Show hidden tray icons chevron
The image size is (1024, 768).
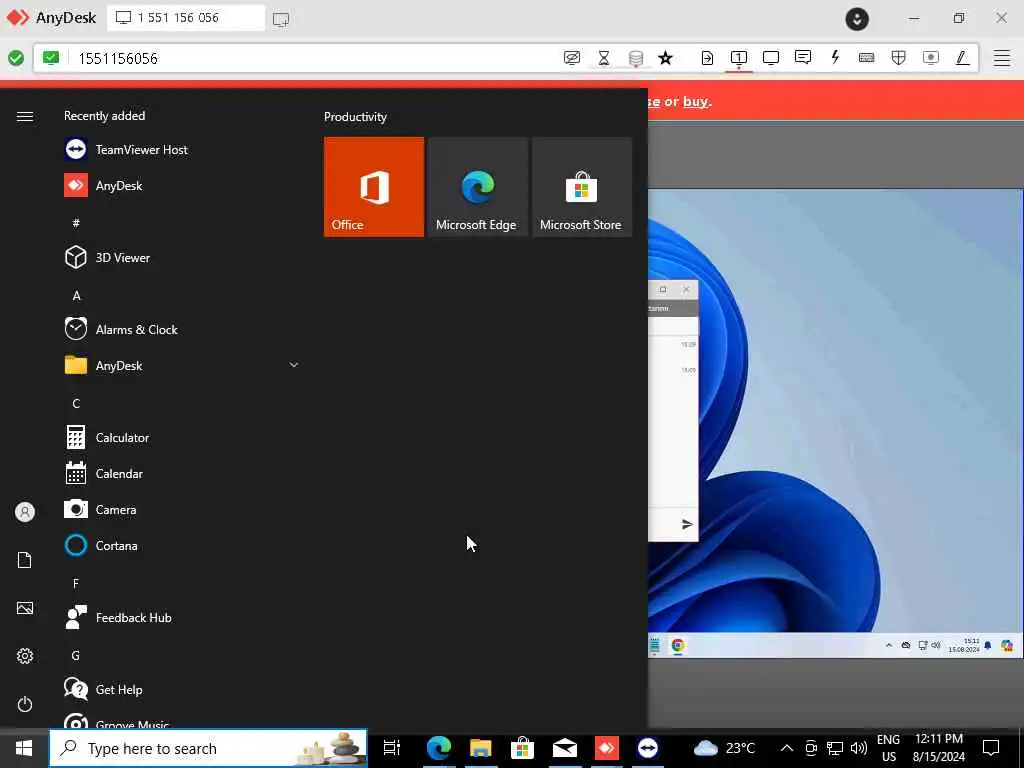click(787, 748)
